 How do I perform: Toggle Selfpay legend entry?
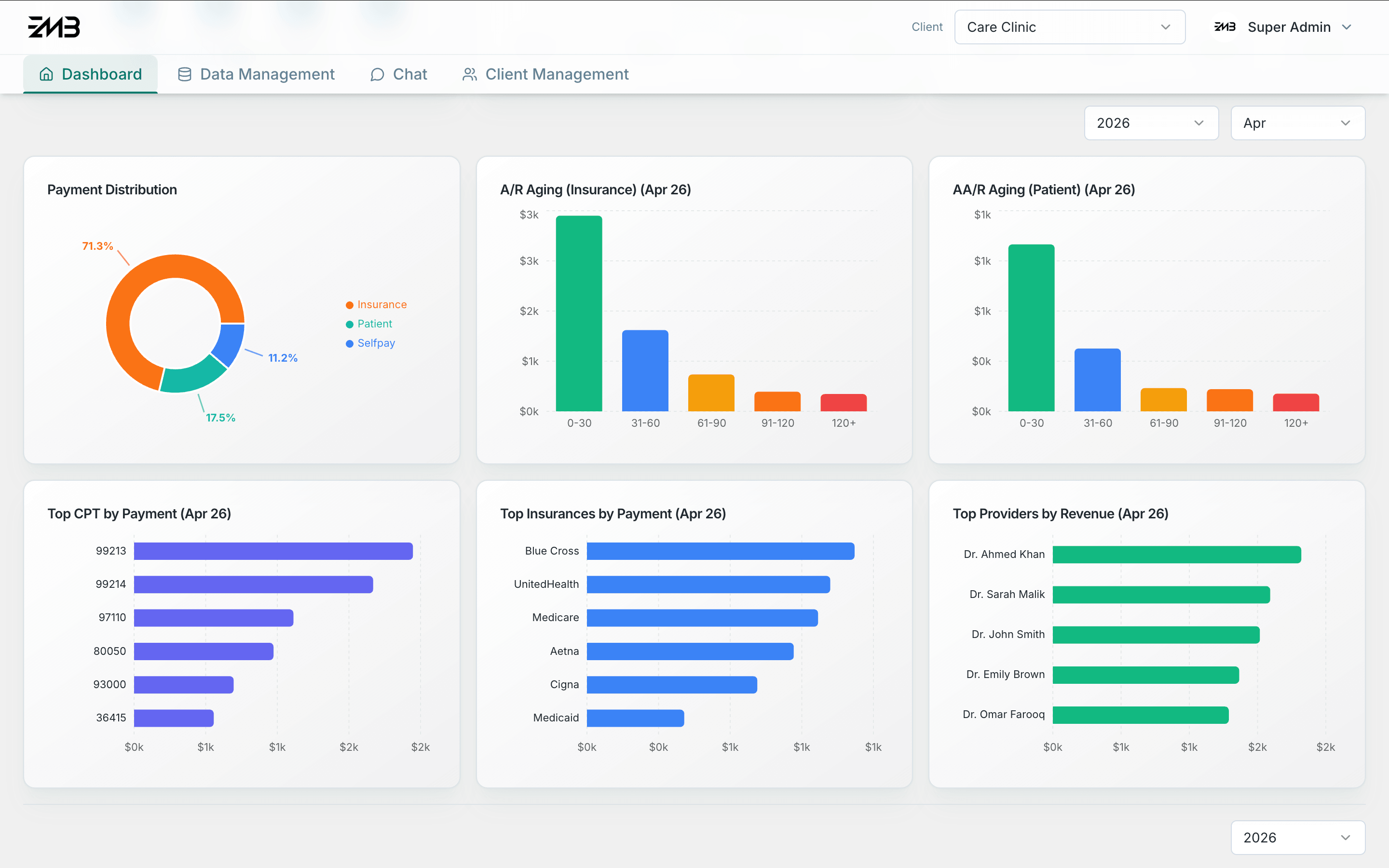(370, 343)
